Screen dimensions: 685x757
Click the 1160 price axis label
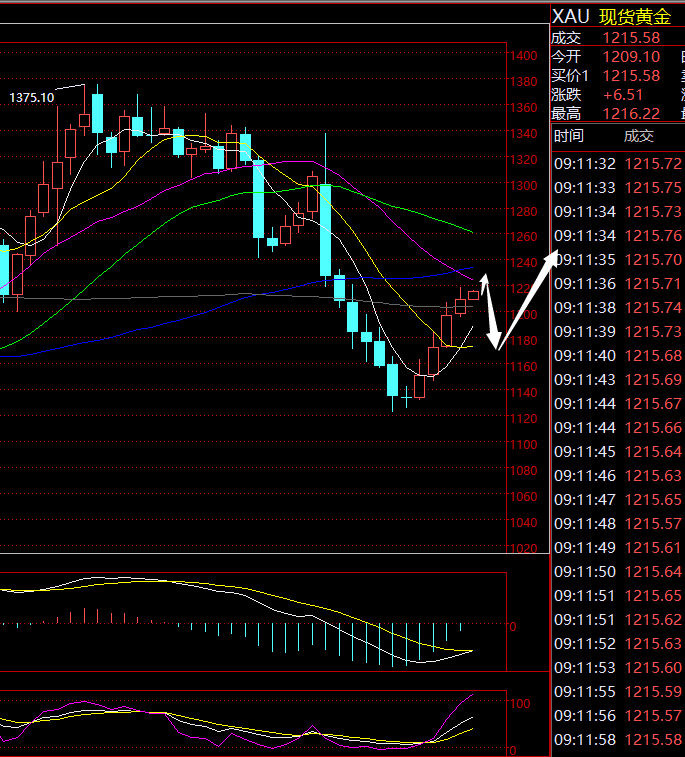pos(524,366)
